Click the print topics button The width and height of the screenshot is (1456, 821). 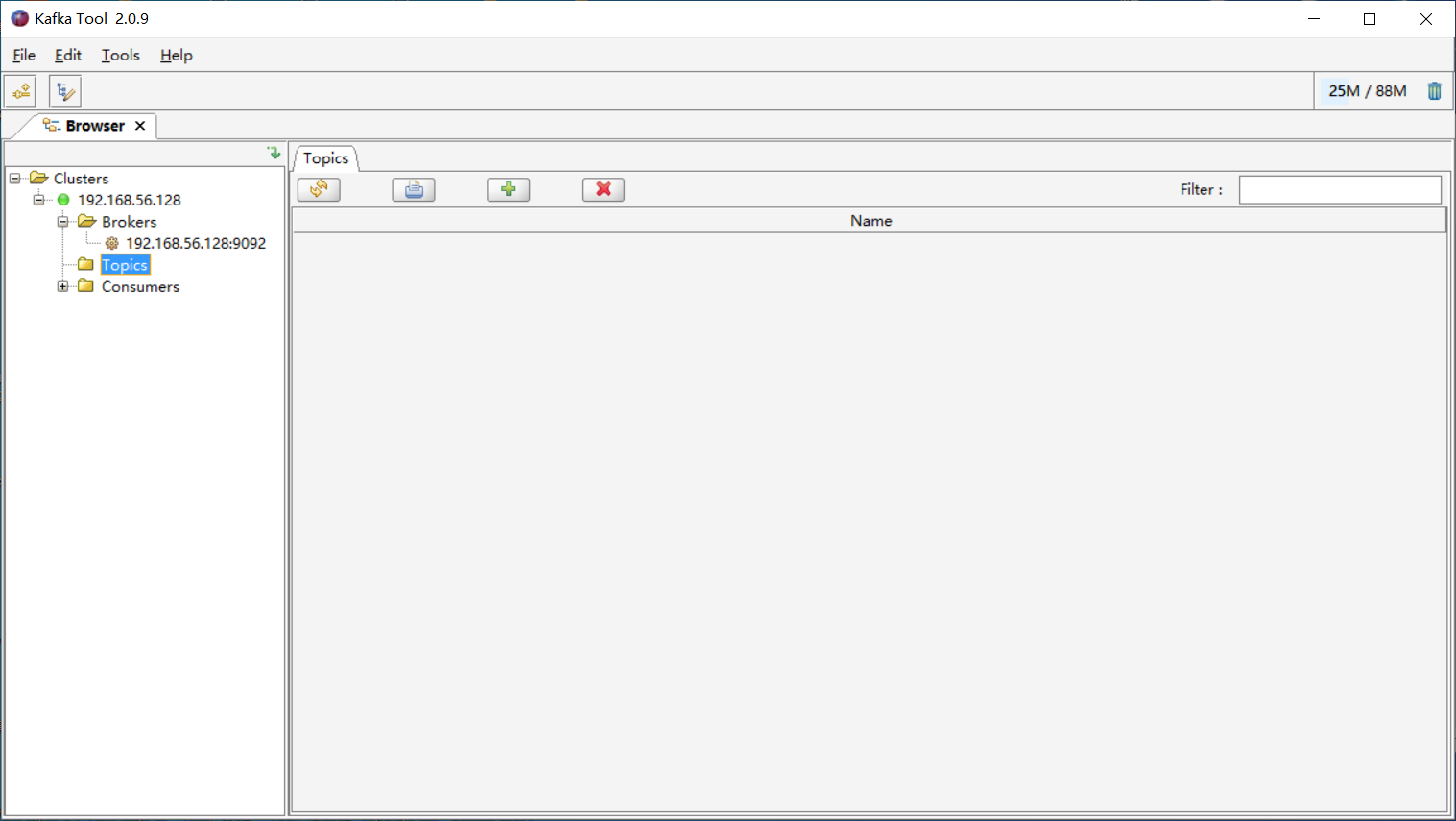414,189
